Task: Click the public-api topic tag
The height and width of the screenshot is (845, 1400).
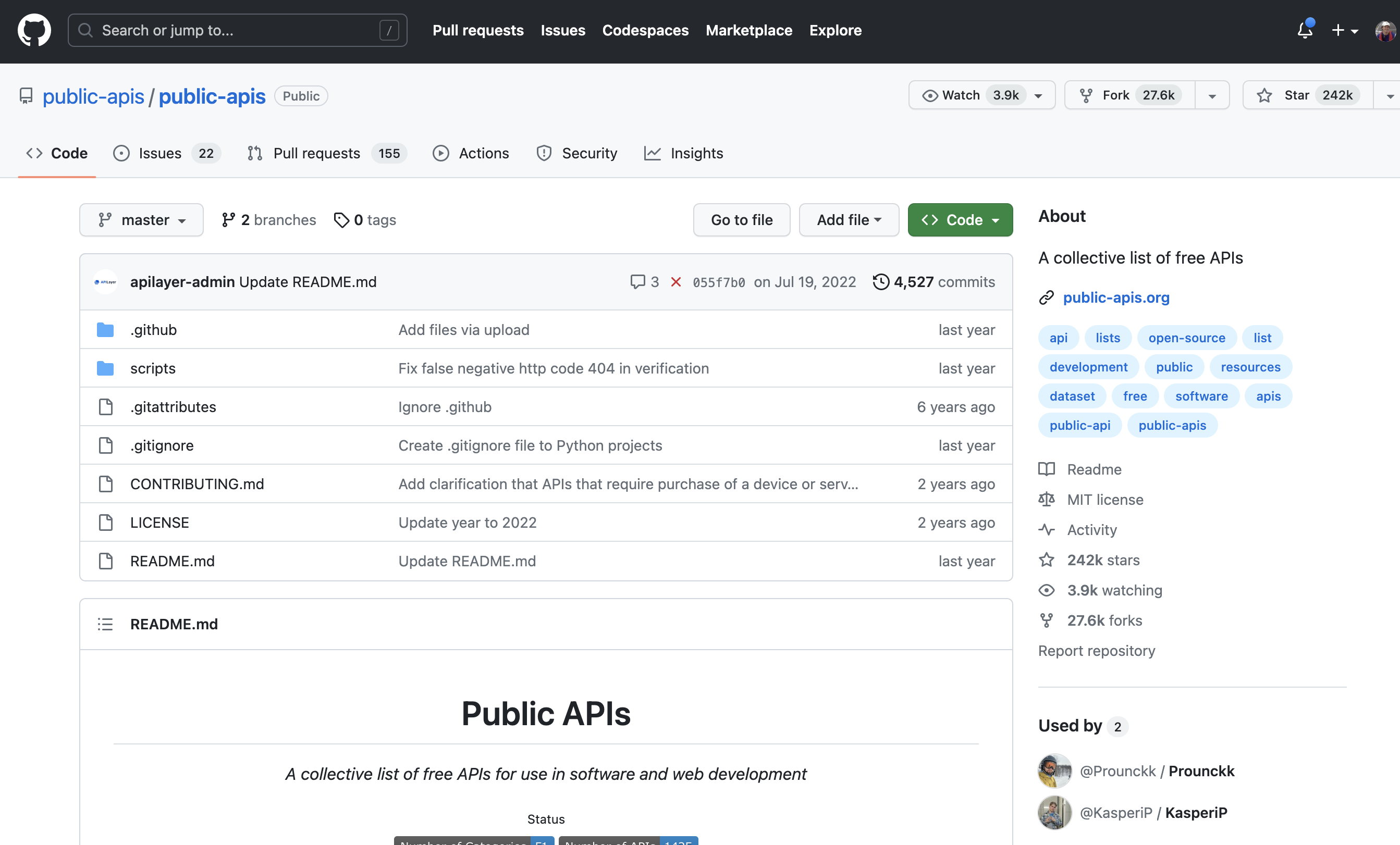Action: point(1079,425)
